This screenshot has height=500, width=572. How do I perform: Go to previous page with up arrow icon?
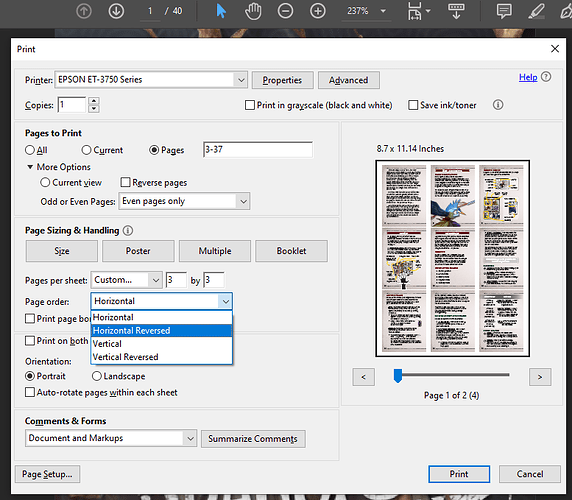click(x=84, y=11)
